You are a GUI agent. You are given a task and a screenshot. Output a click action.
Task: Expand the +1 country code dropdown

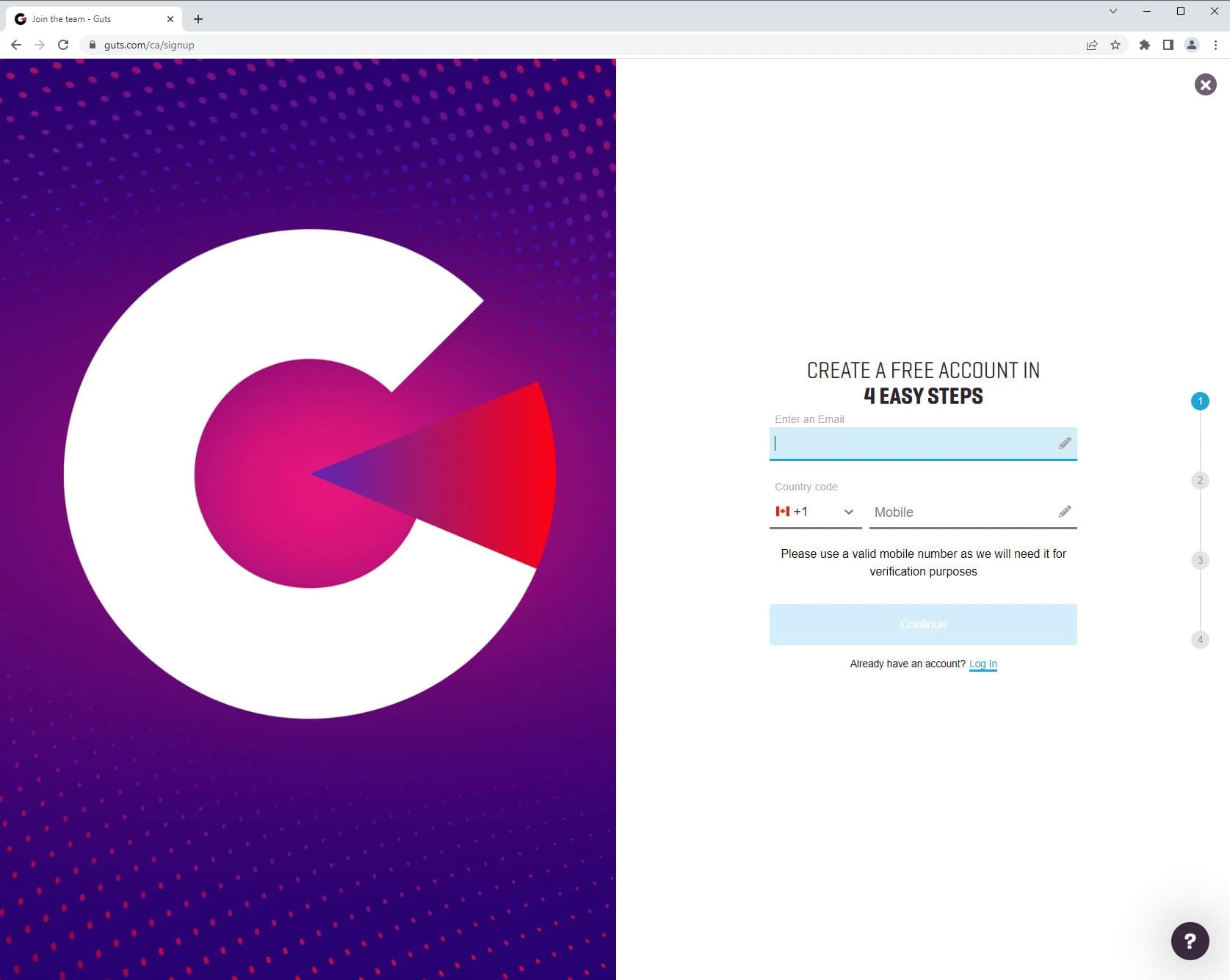(815, 512)
